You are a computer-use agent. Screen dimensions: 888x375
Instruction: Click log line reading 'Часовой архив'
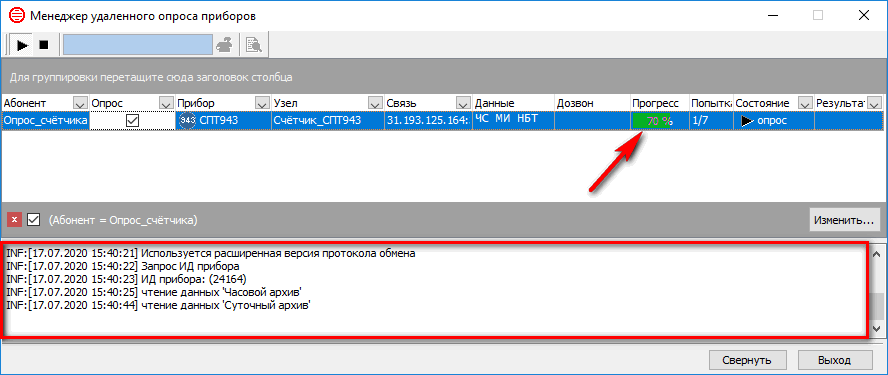tap(153, 292)
